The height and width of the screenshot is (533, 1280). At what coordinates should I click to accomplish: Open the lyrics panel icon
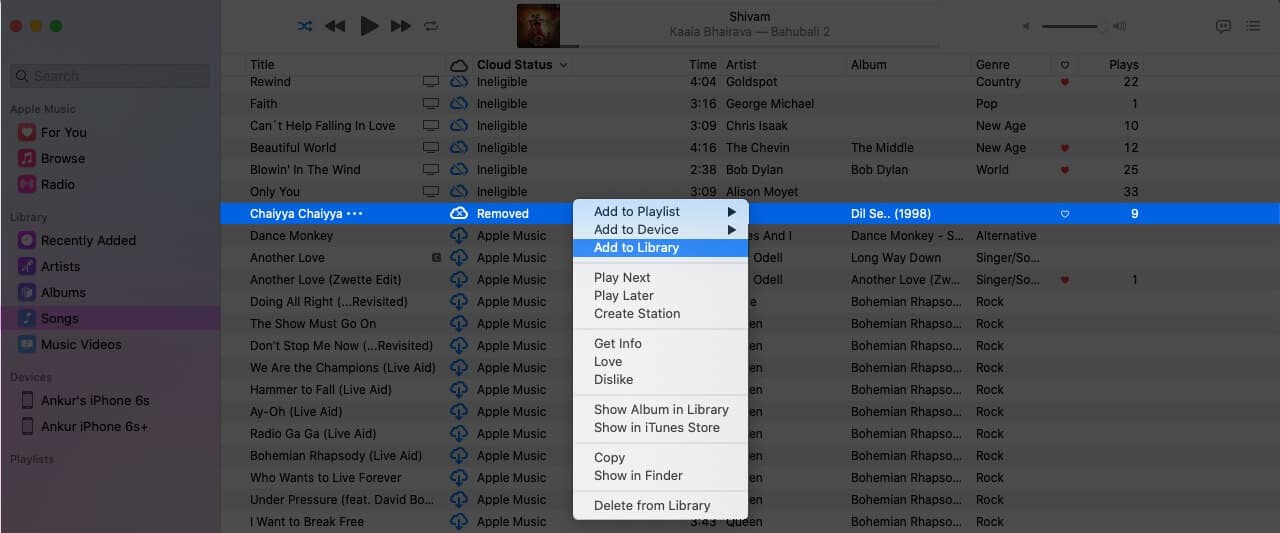click(1223, 27)
